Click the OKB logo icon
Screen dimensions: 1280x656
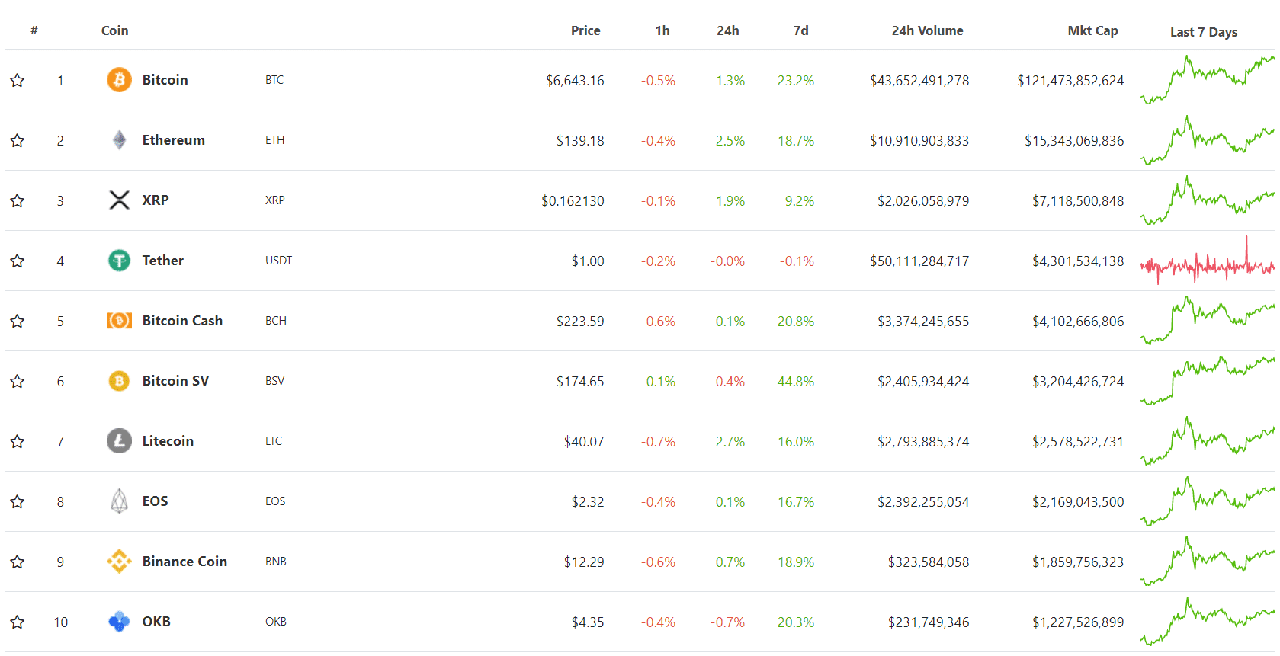[119, 621]
